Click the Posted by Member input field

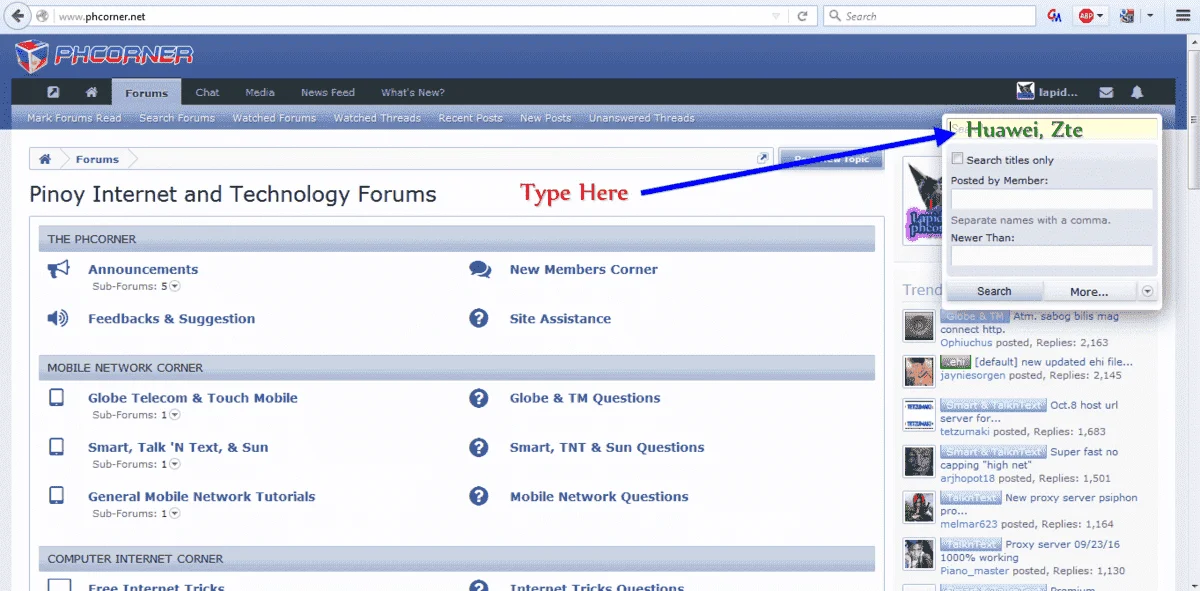(x=1052, y=199)
